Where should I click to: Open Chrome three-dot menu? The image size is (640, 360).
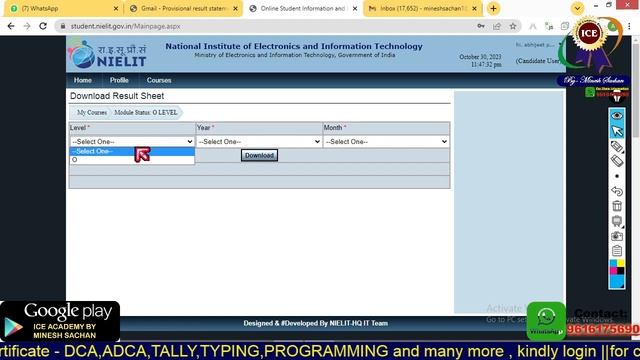(629, 26)
